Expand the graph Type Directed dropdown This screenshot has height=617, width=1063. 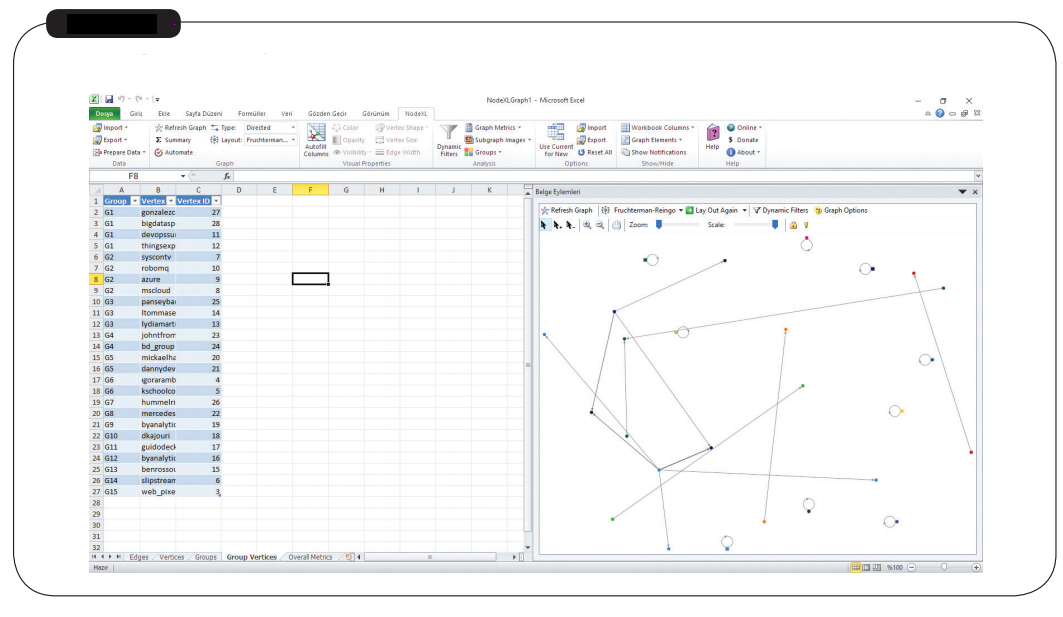point(293,128)
